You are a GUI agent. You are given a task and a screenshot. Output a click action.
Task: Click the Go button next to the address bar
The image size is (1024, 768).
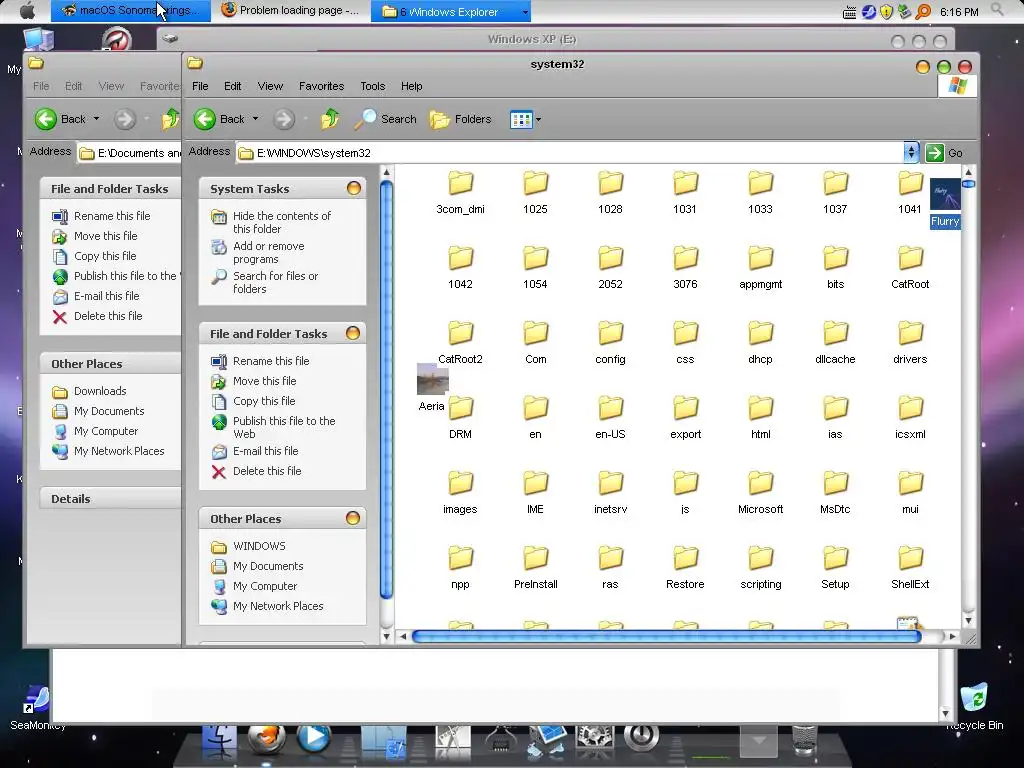(944, 153)
